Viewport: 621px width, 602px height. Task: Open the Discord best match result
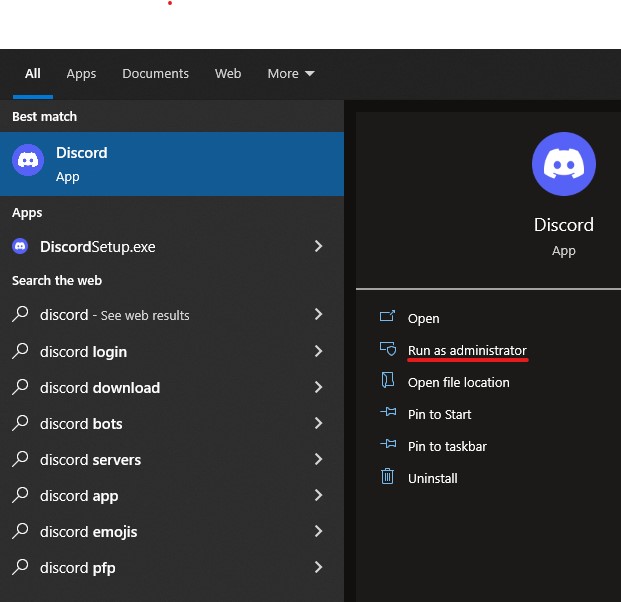[x=172, y=164]
